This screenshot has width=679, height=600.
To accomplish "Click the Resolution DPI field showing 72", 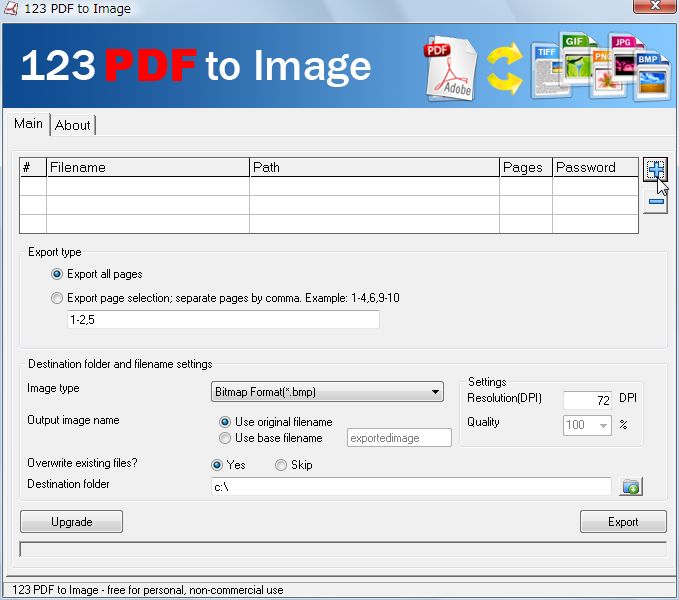I will 587,400.
